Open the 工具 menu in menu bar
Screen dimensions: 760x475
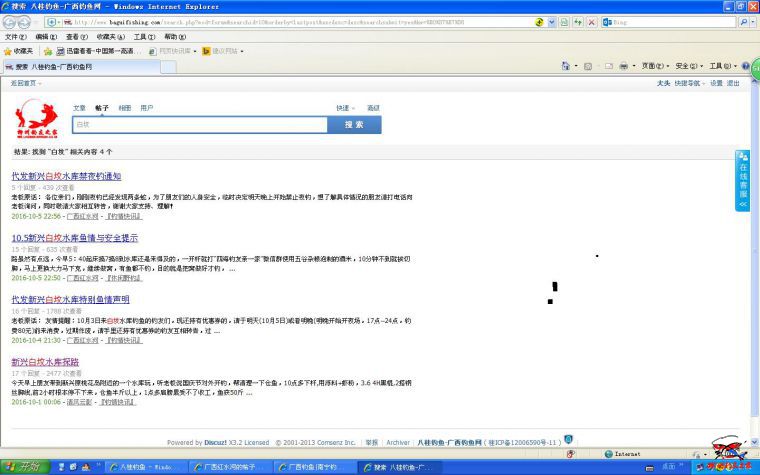pos(144,37)
